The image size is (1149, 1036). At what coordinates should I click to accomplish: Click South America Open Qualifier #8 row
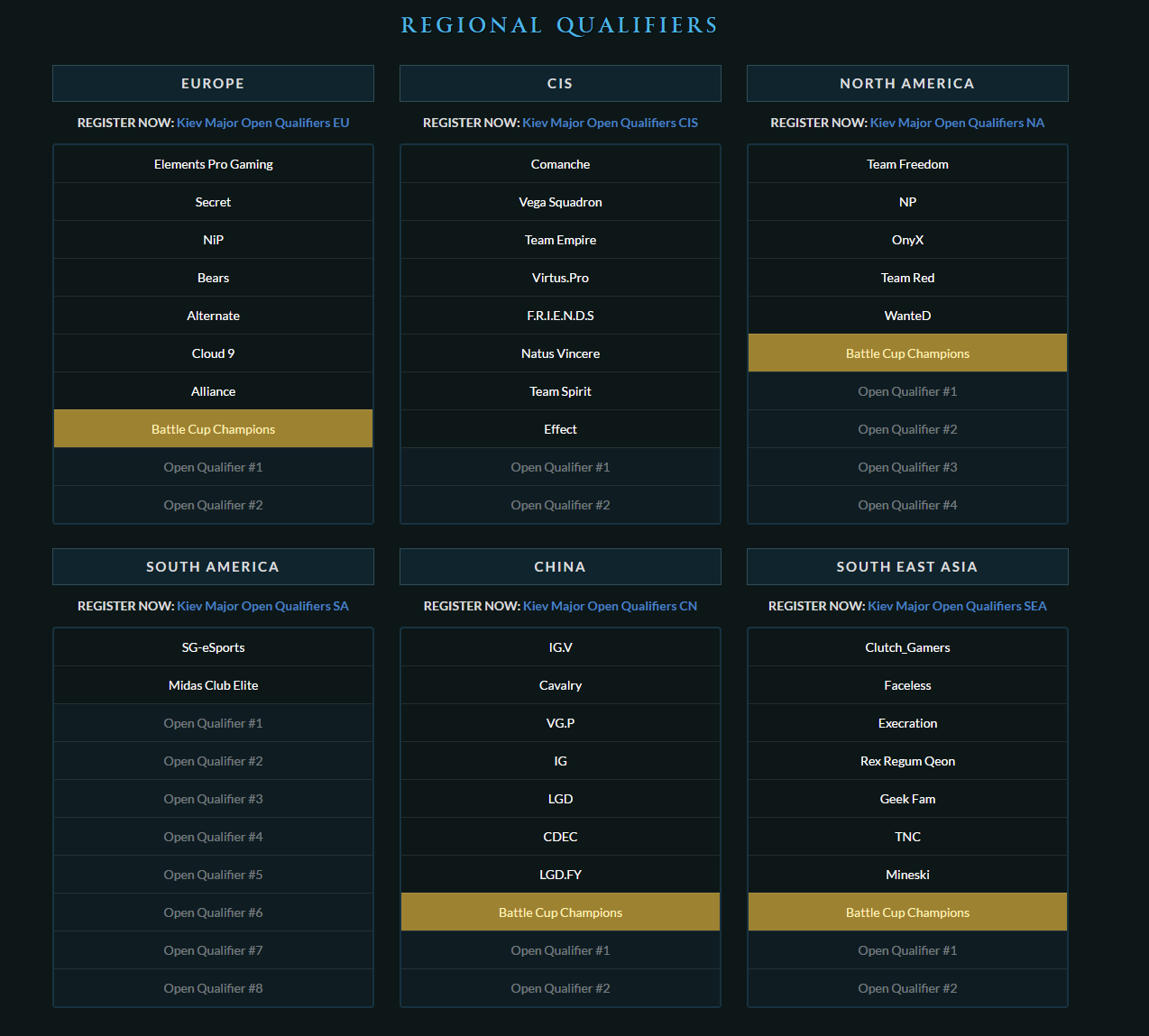[x=213, y=988]
